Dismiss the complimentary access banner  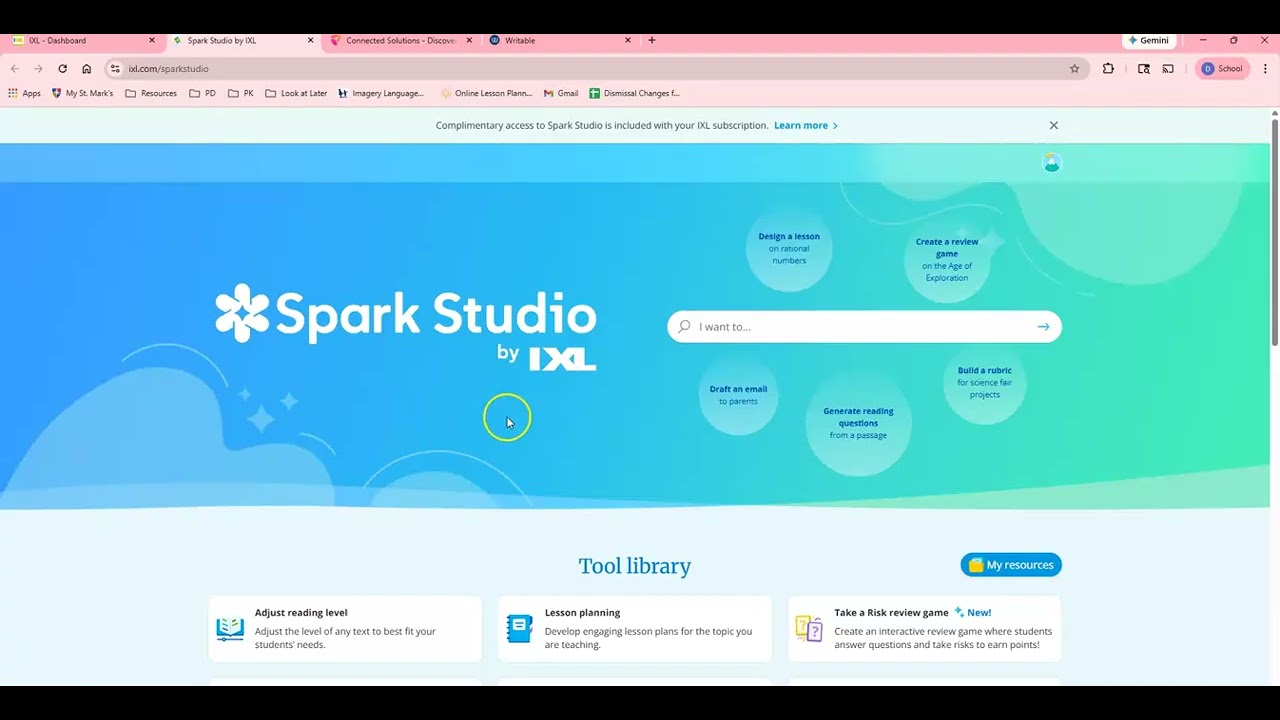click(1053, 125)
